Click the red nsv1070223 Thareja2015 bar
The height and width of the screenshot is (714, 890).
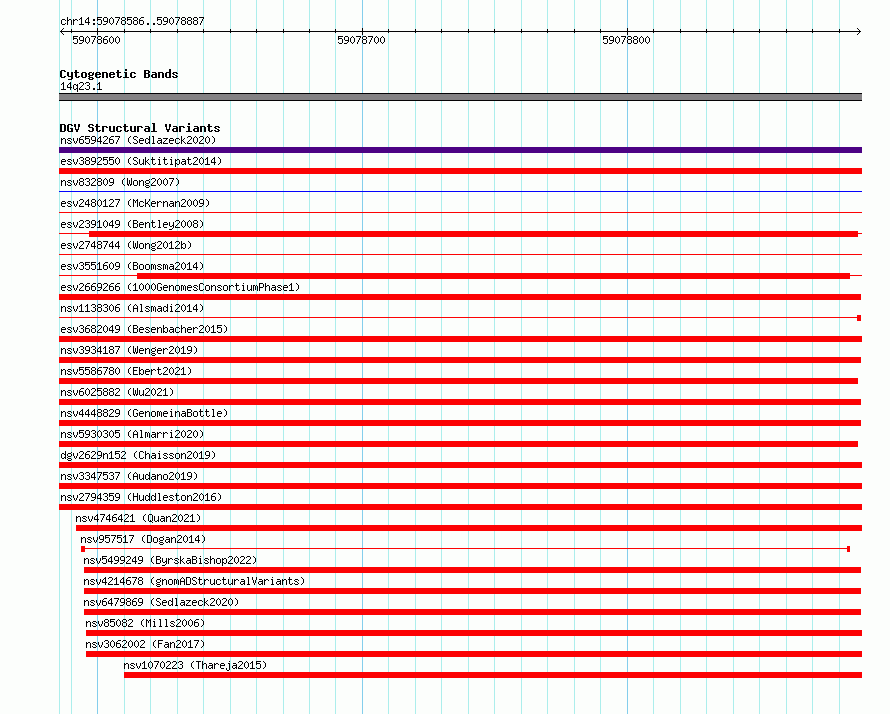point(493,675)
